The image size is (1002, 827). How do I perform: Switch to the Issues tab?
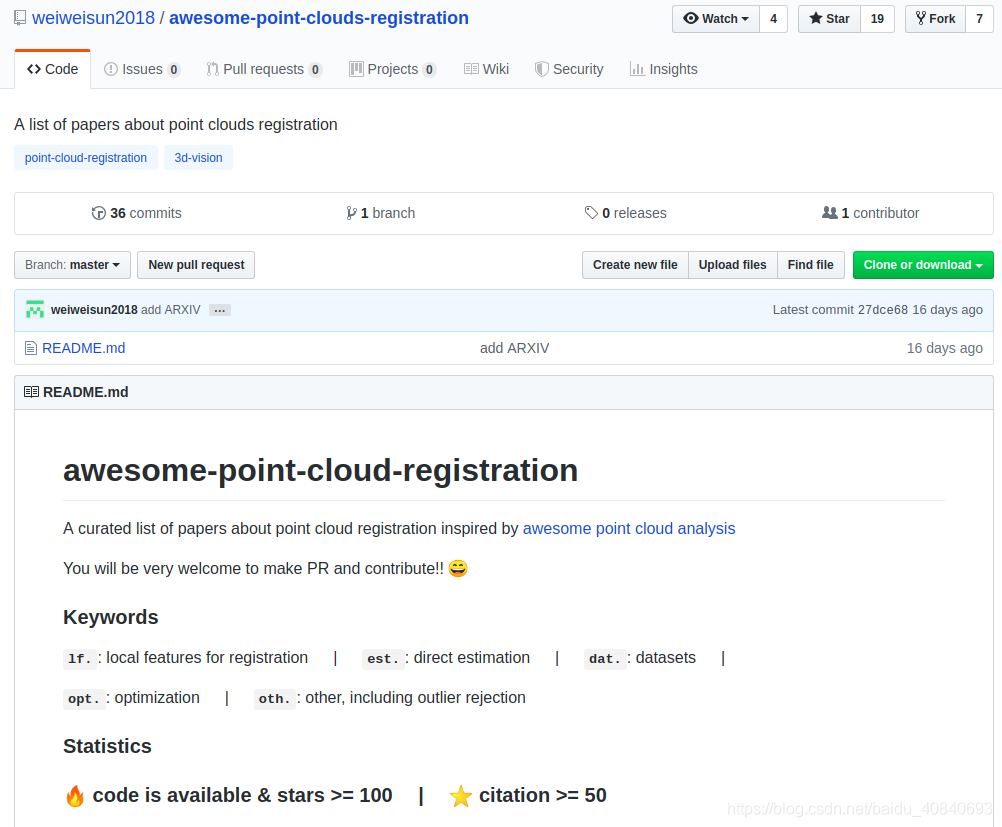coord(142,69)
